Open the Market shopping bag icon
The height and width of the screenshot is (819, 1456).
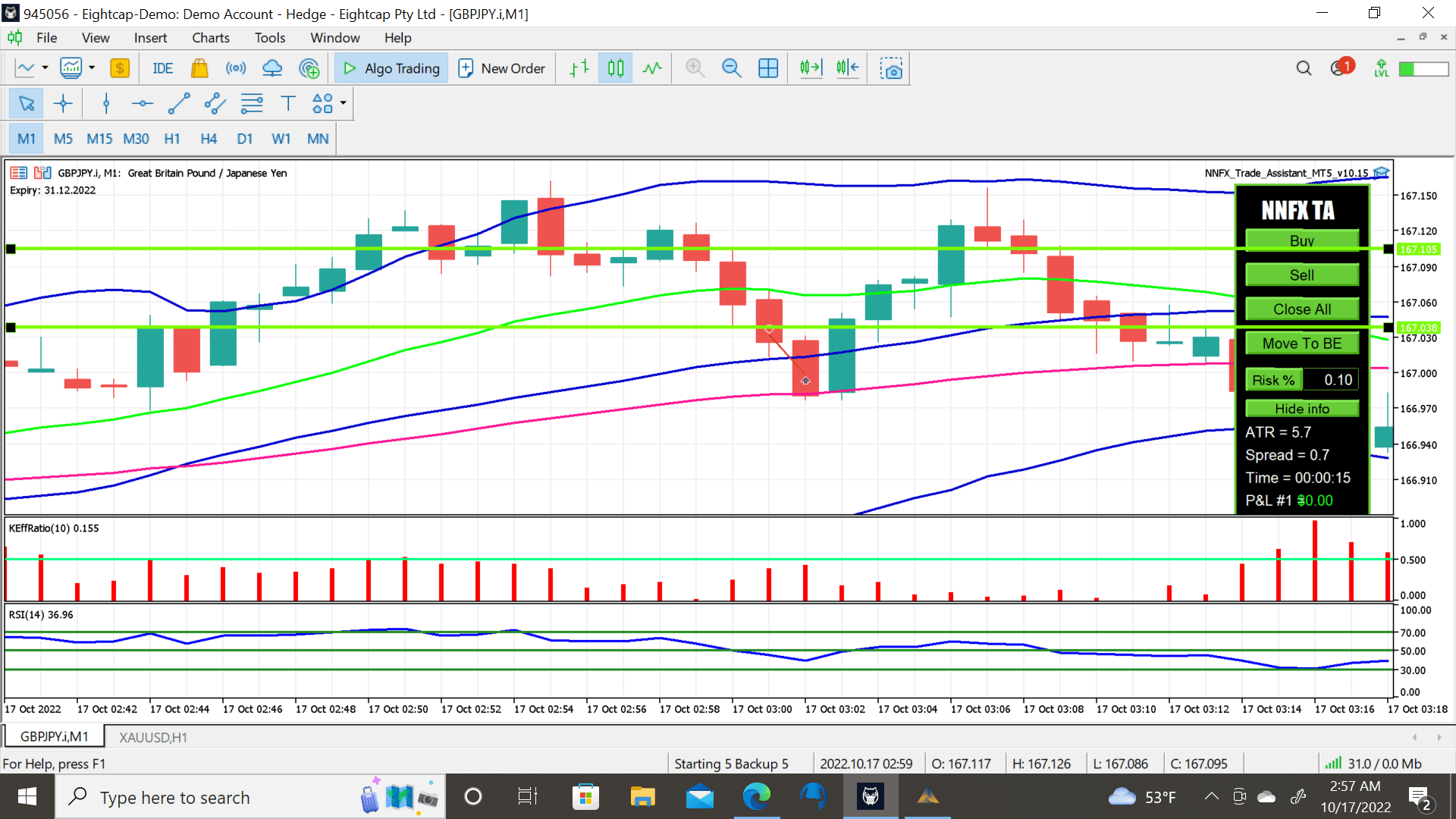(x=199, y=68)
